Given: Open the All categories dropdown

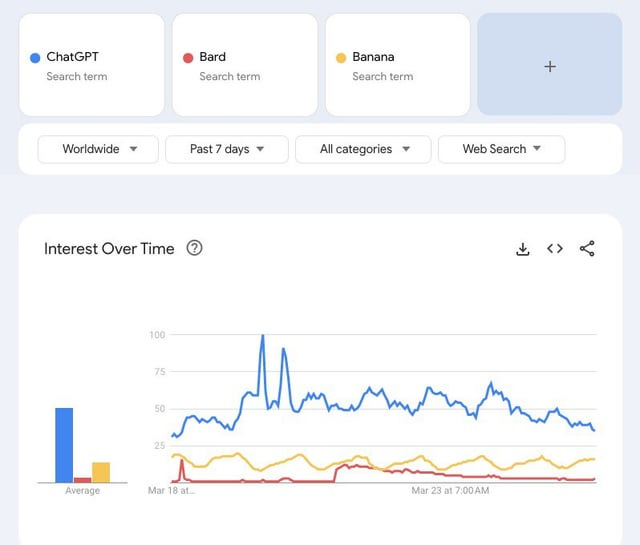Looking at the screenshot, I should 363,149.
